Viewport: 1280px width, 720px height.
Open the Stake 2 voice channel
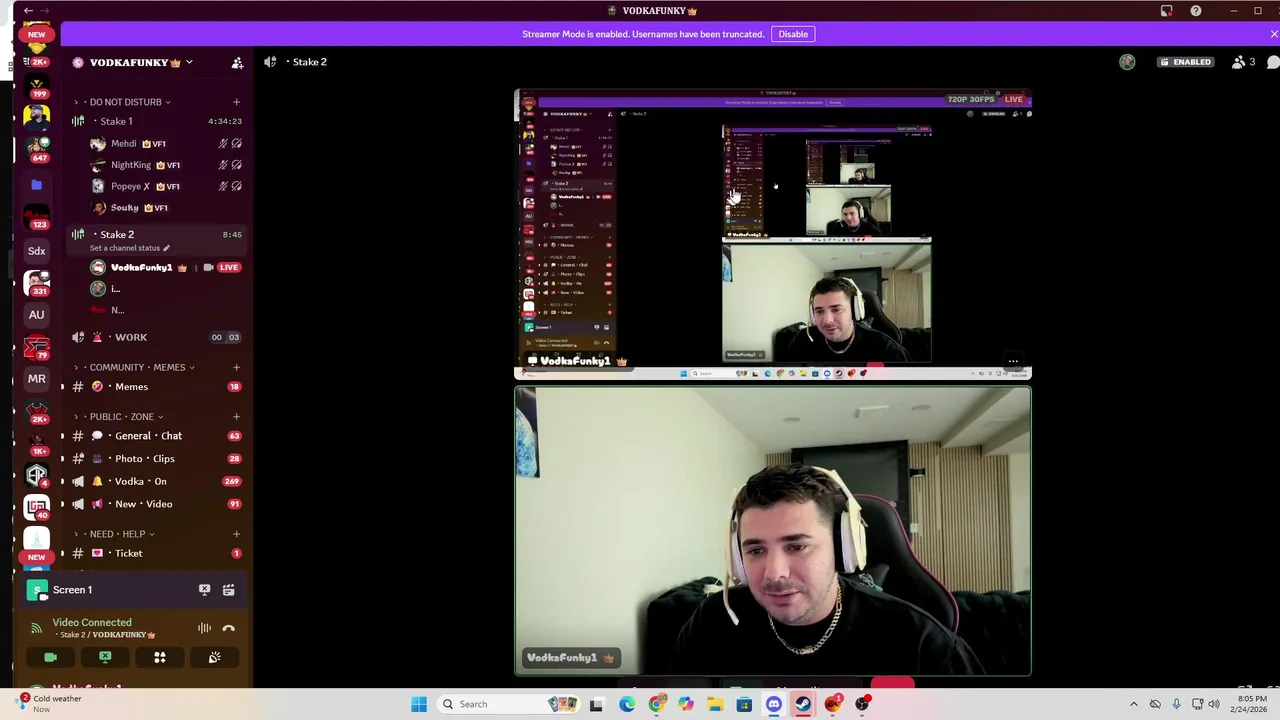156,234
